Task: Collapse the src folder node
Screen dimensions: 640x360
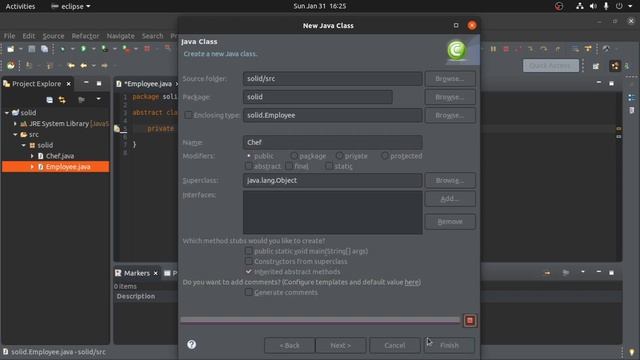Action: point(15,134)
